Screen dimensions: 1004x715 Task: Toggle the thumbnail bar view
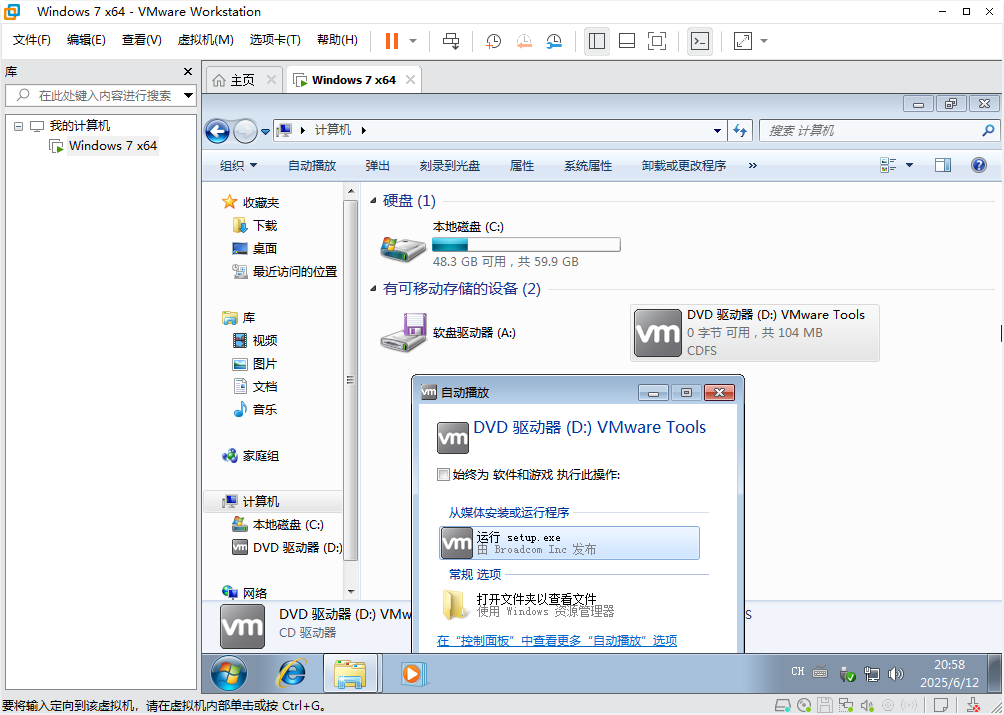tap(627, 41)
